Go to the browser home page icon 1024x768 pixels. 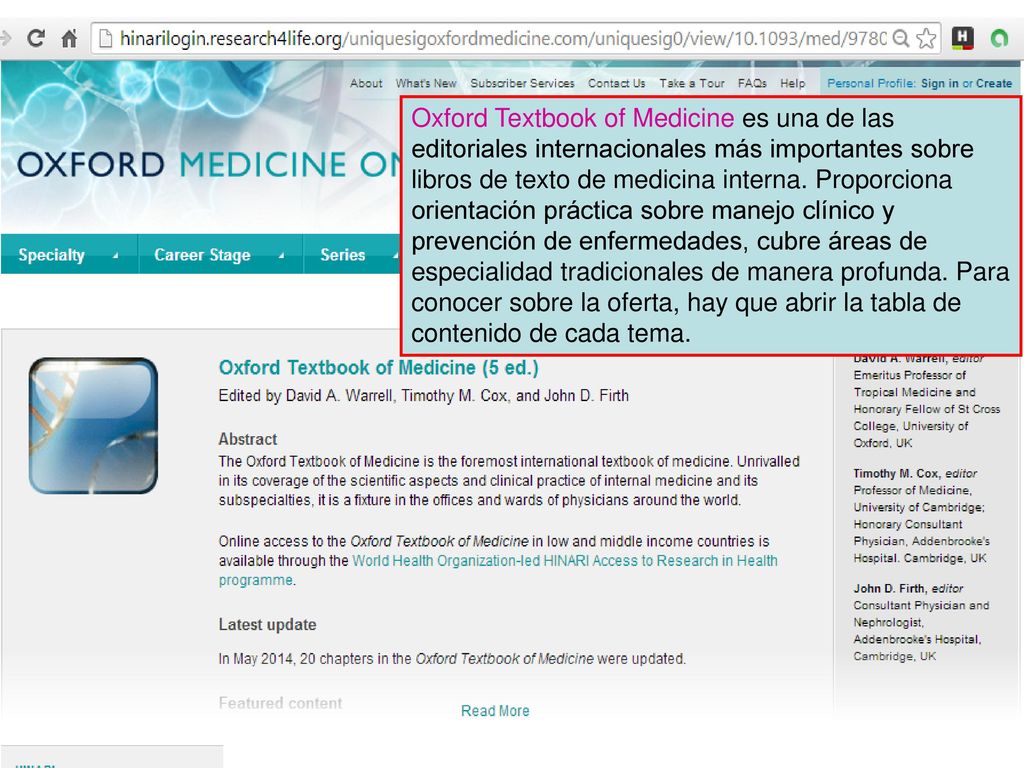coord(69,39)
